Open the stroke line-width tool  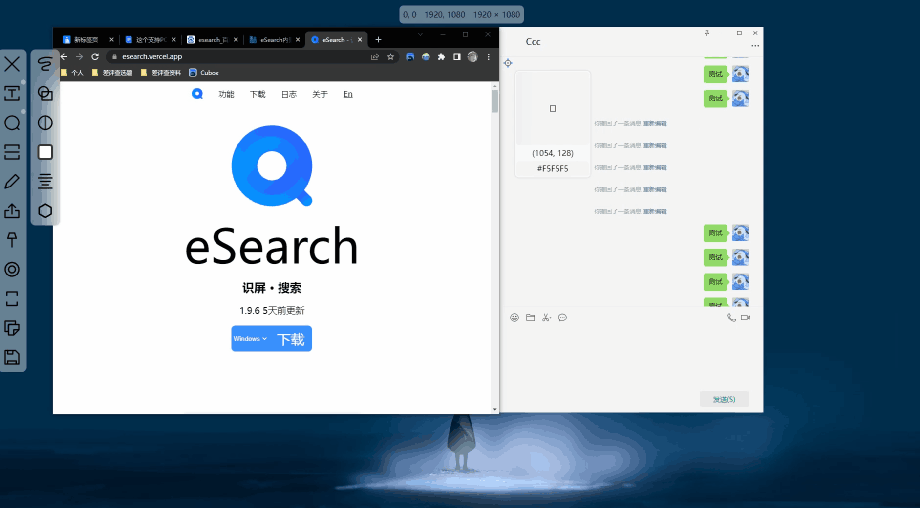(x=45, y=181)
